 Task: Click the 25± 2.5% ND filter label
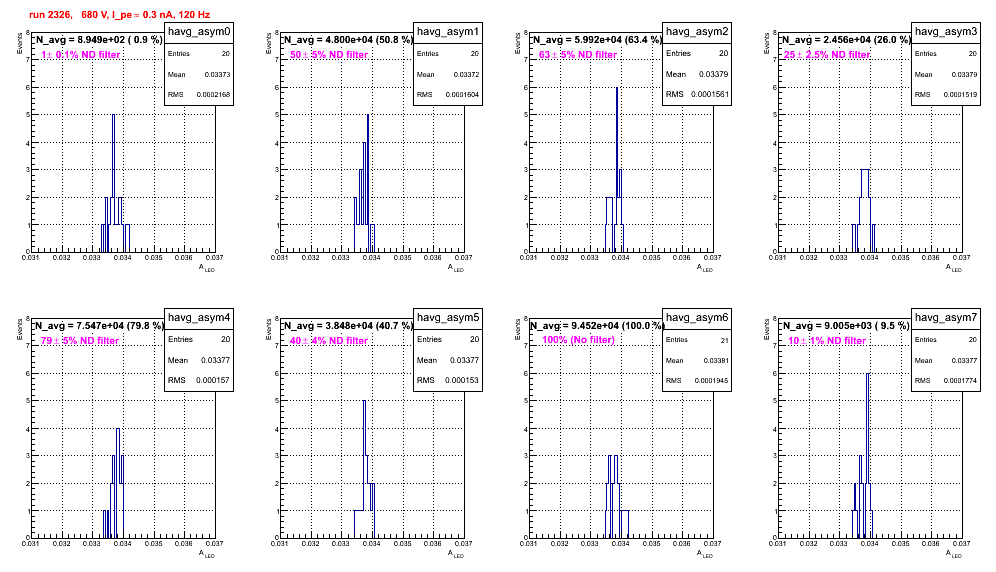(x=827, y=55)
